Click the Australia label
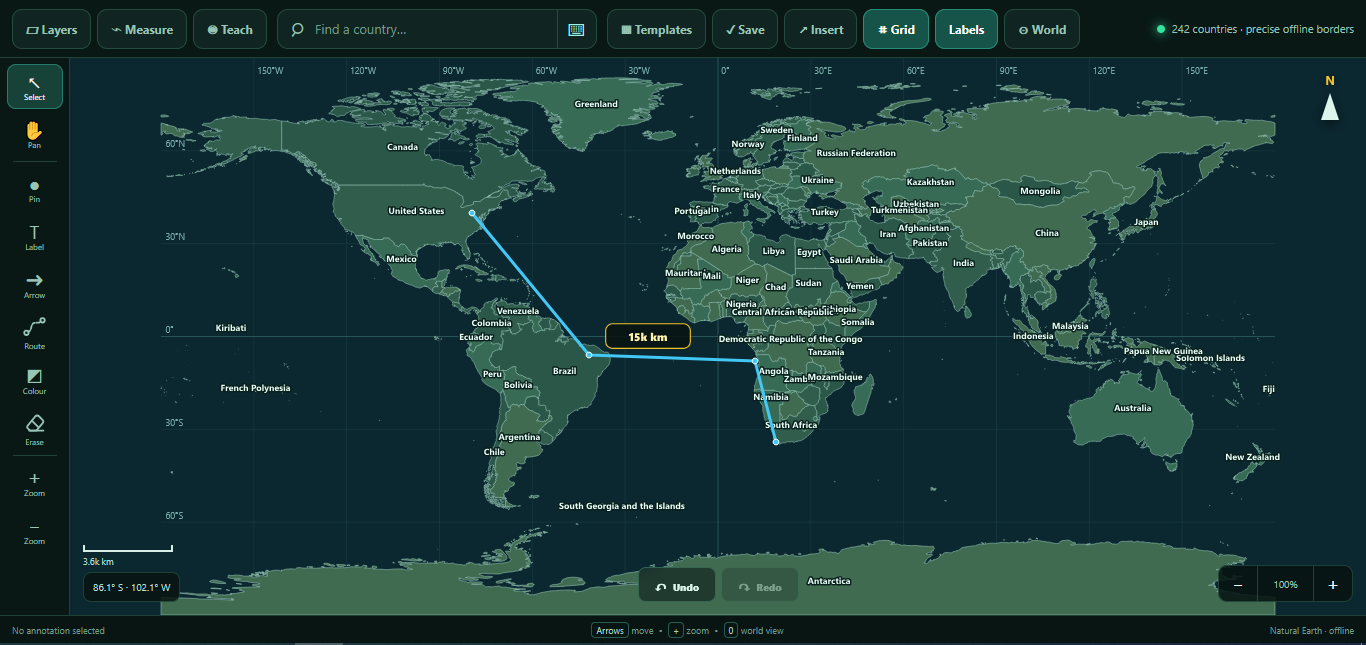 pos(1132,408)
